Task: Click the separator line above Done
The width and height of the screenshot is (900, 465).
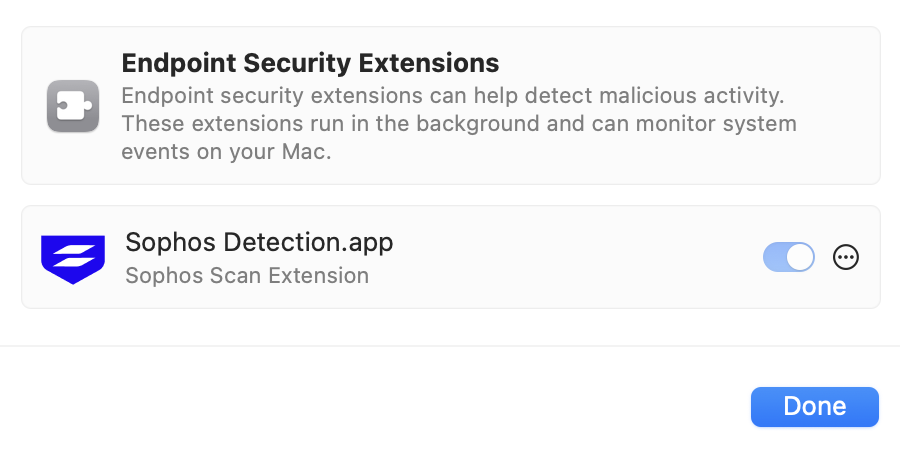Action: pyautogui.click(x=450, y=346)
